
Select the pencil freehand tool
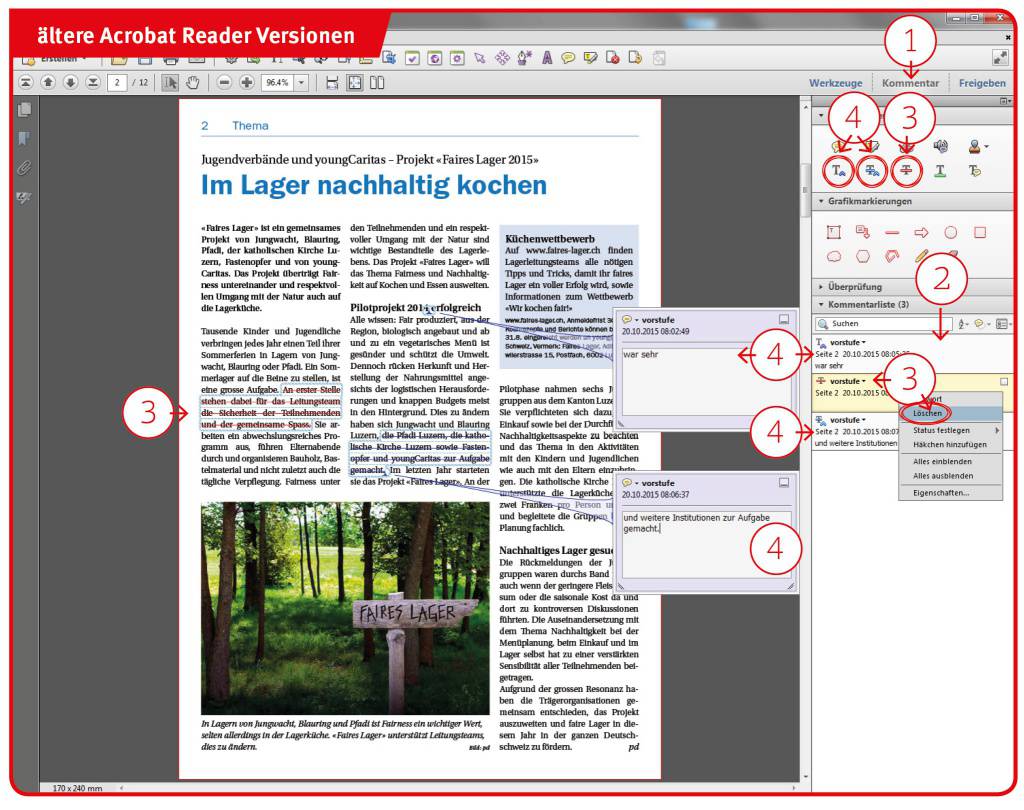(921, 256)
